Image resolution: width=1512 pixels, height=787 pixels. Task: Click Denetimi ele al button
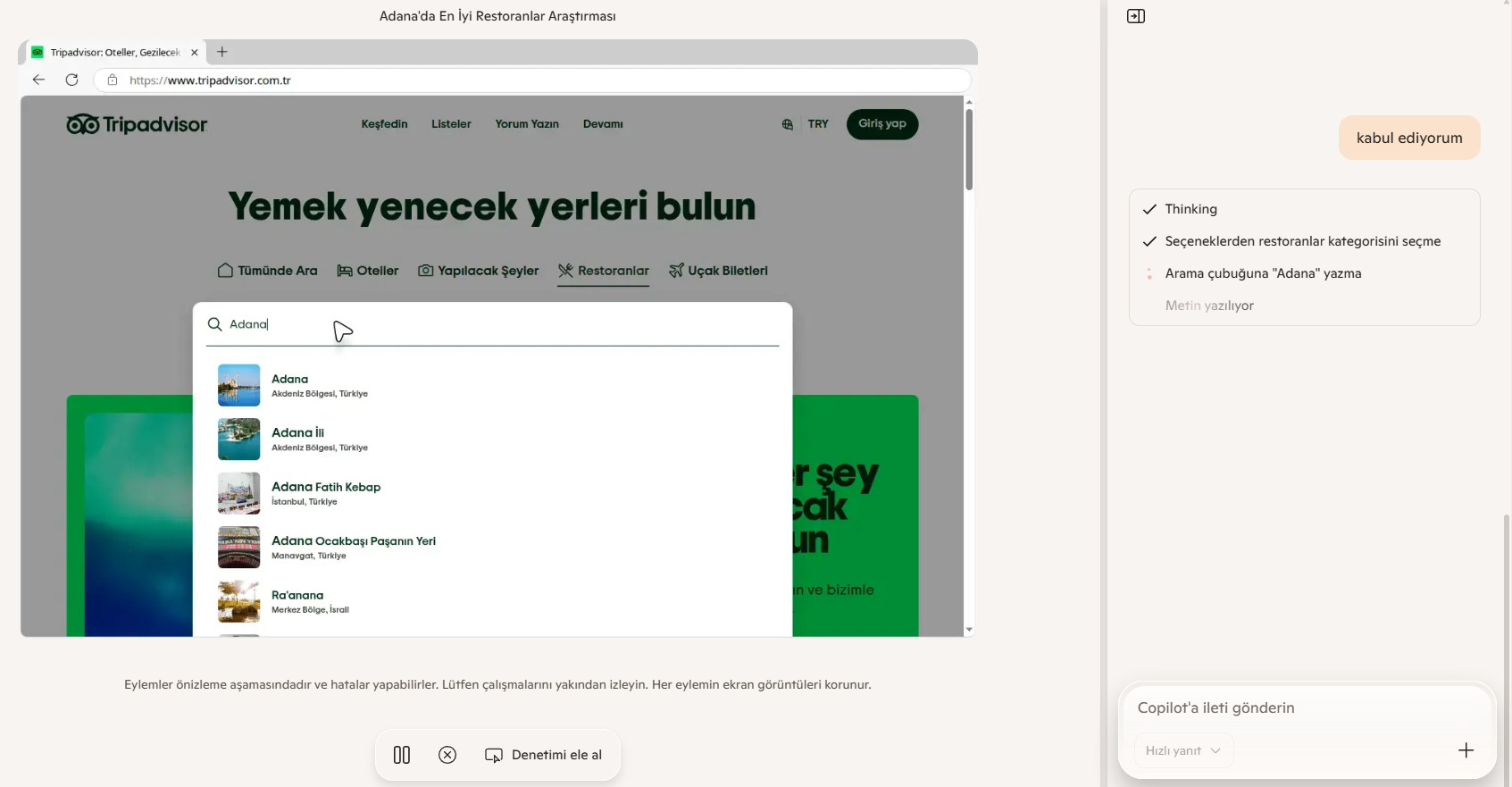pos(543,755)
